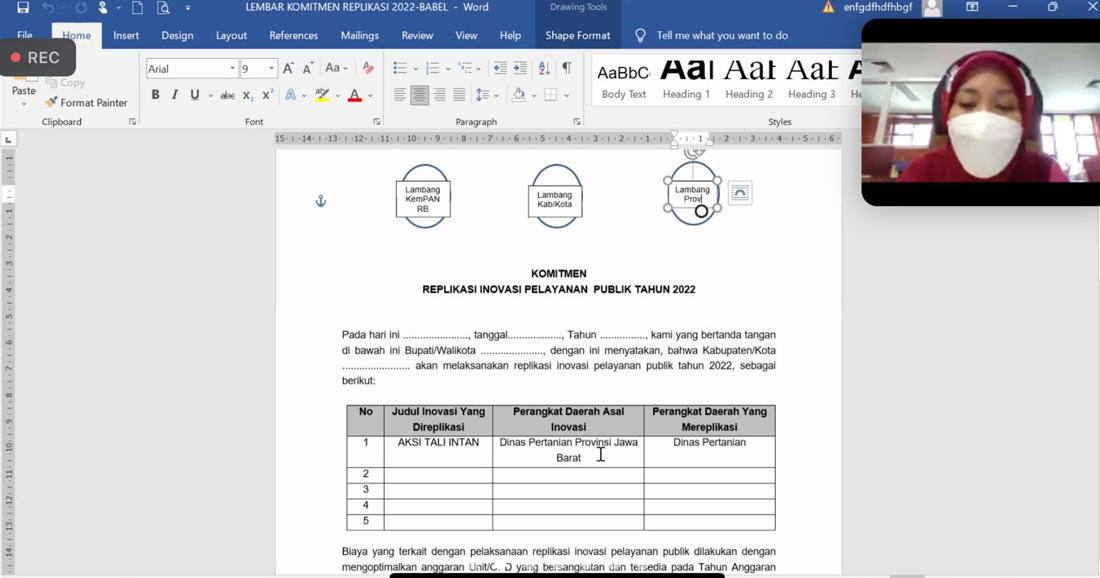This screenshot has height=578, width=1100.
Task: Open Ribbon Display Options
Action: pyautogui.click(x=972, y=7)
